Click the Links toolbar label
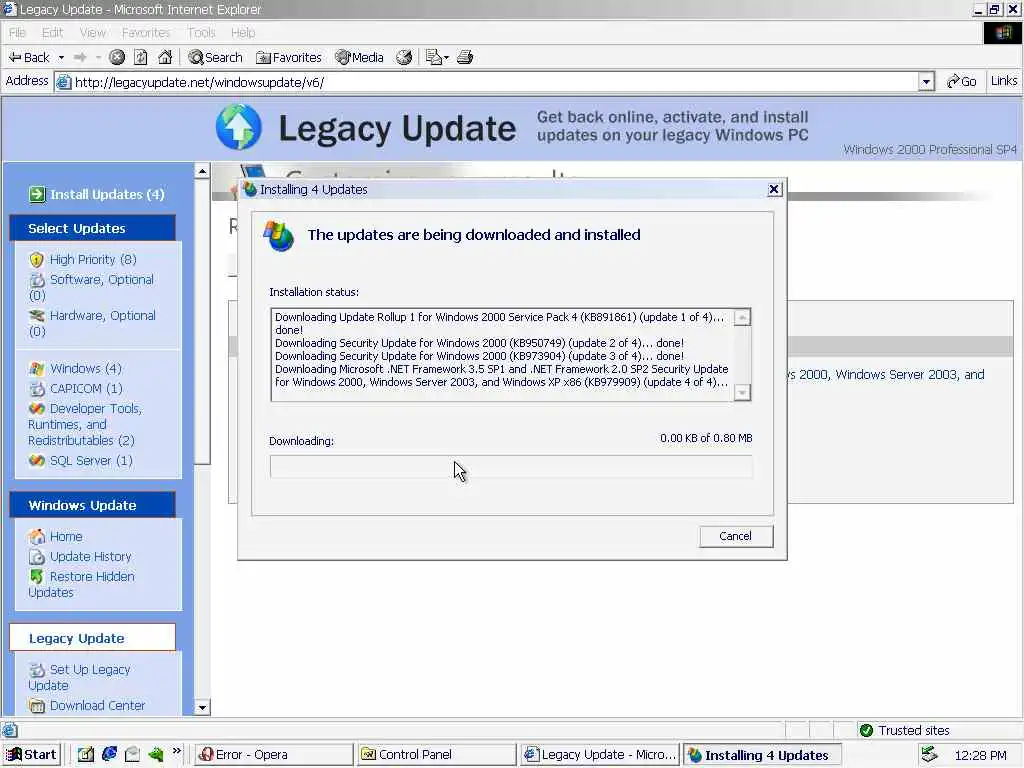The image size is (1024, 768). (1004, 81)
